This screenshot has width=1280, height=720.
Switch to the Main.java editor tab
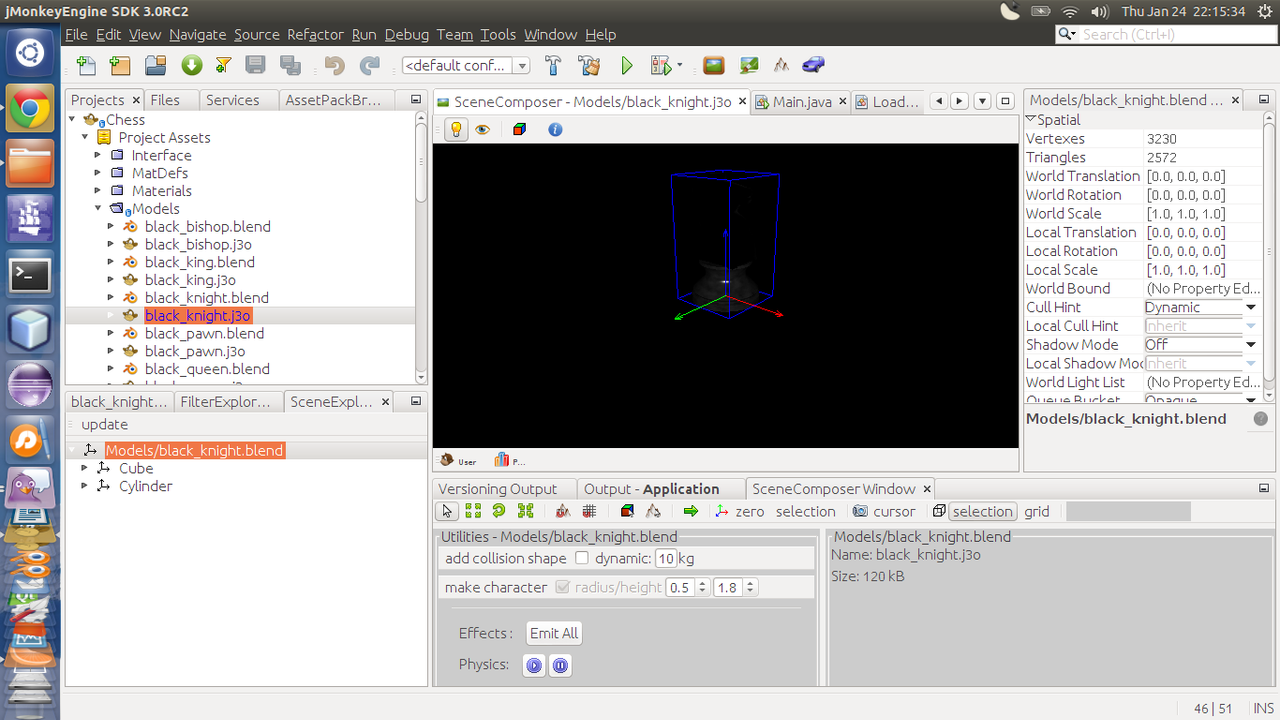click(801, 102)
